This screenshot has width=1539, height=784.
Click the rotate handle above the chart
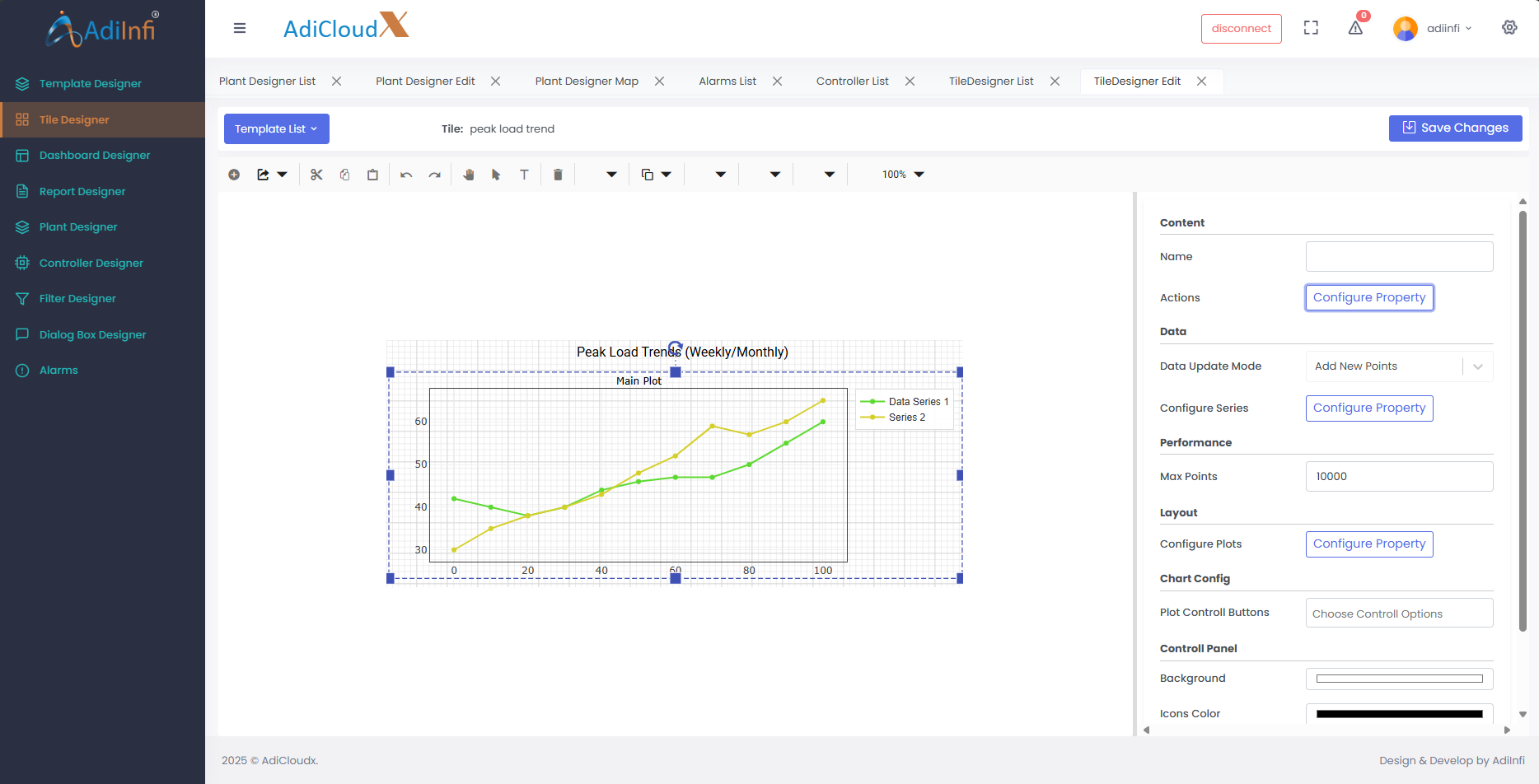click(x=676, y=348)
